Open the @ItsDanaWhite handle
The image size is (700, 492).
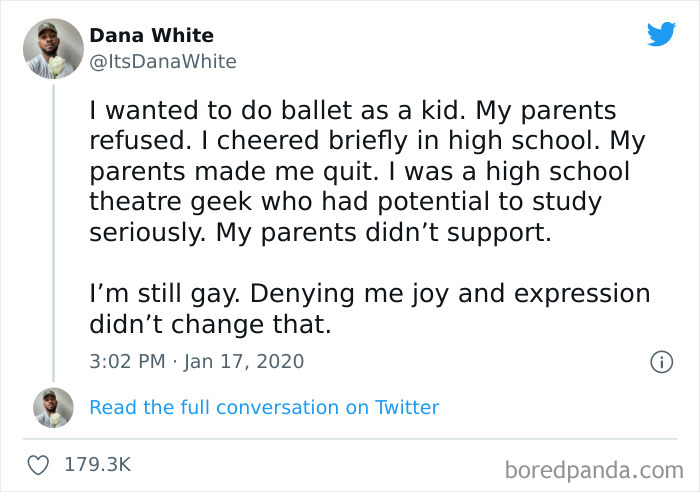click(x=163, y=62)
